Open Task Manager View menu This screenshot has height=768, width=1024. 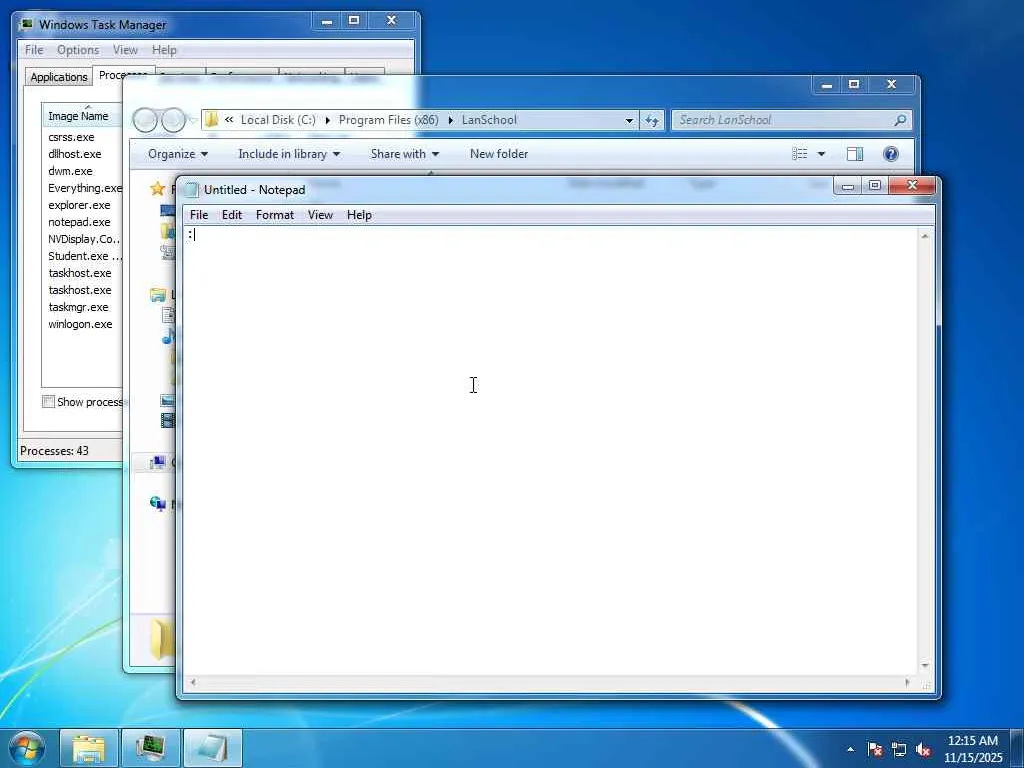[125, 50]
